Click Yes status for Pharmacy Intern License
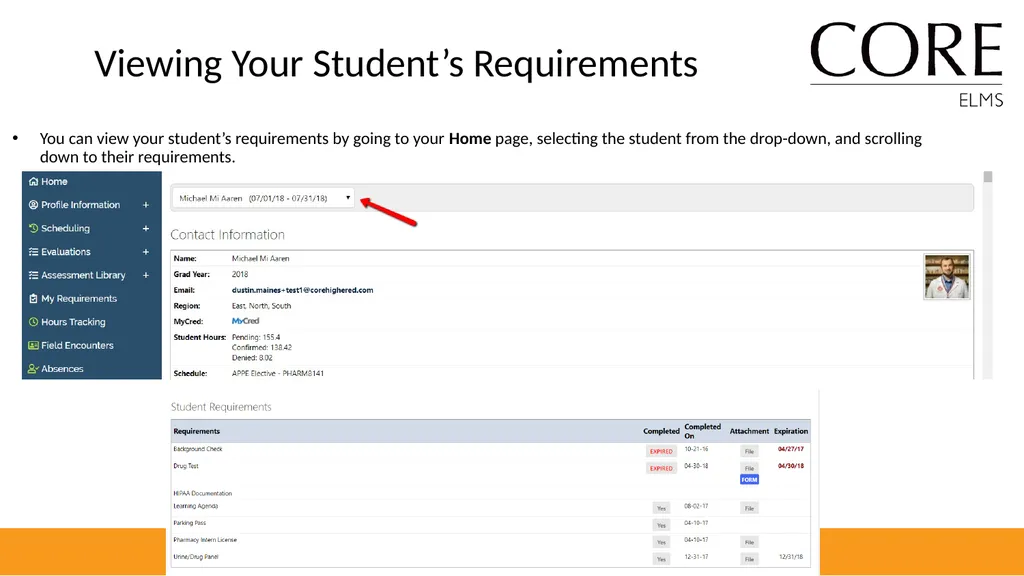This screenshot has height=576, width=1024. point(661,542)
